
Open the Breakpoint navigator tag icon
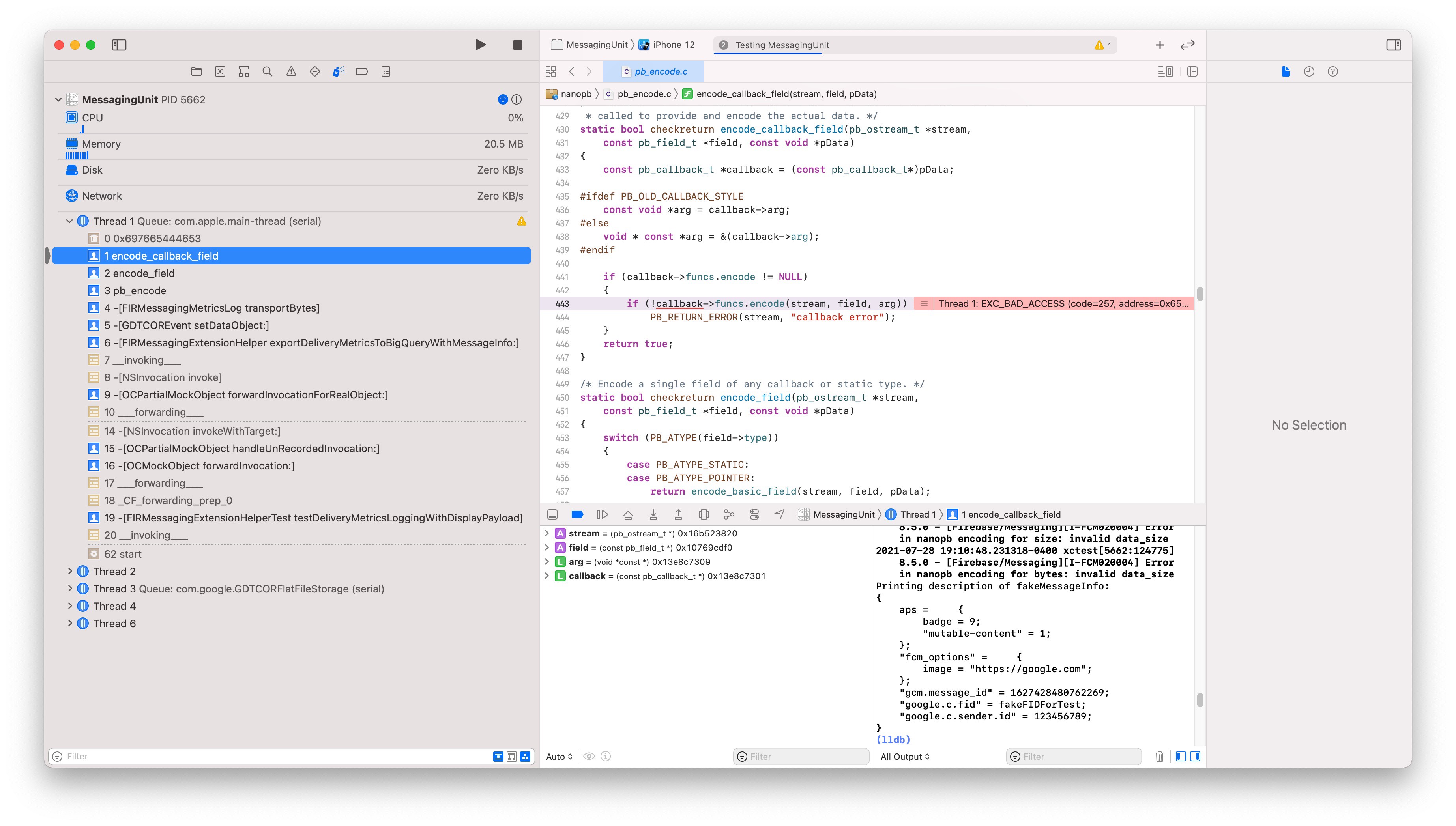(x=361, y=71)
